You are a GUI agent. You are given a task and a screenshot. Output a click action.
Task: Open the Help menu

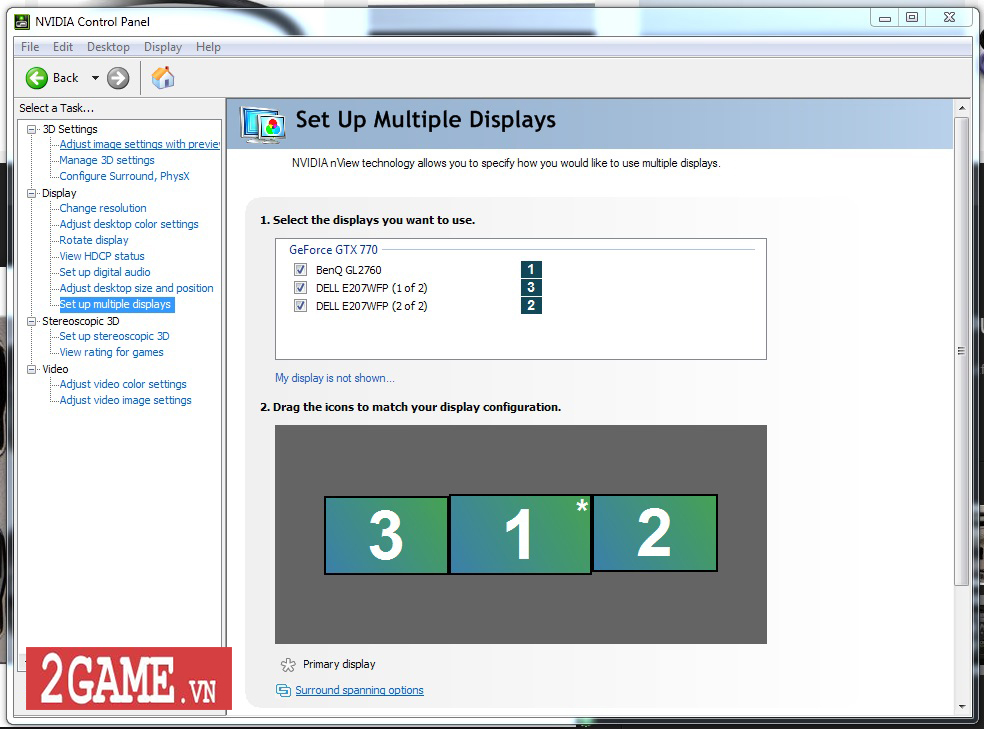(208, 47)
